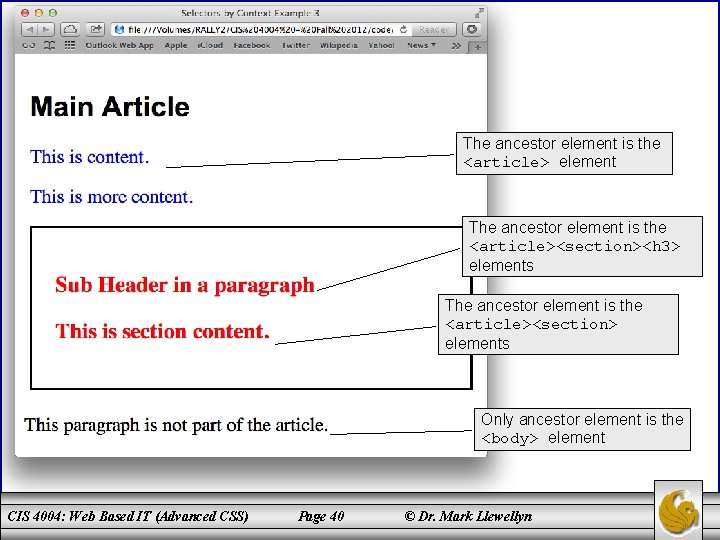
Task: Open the Reading List glasses icon
Action: pyautogui.click(x=28, y=45)
